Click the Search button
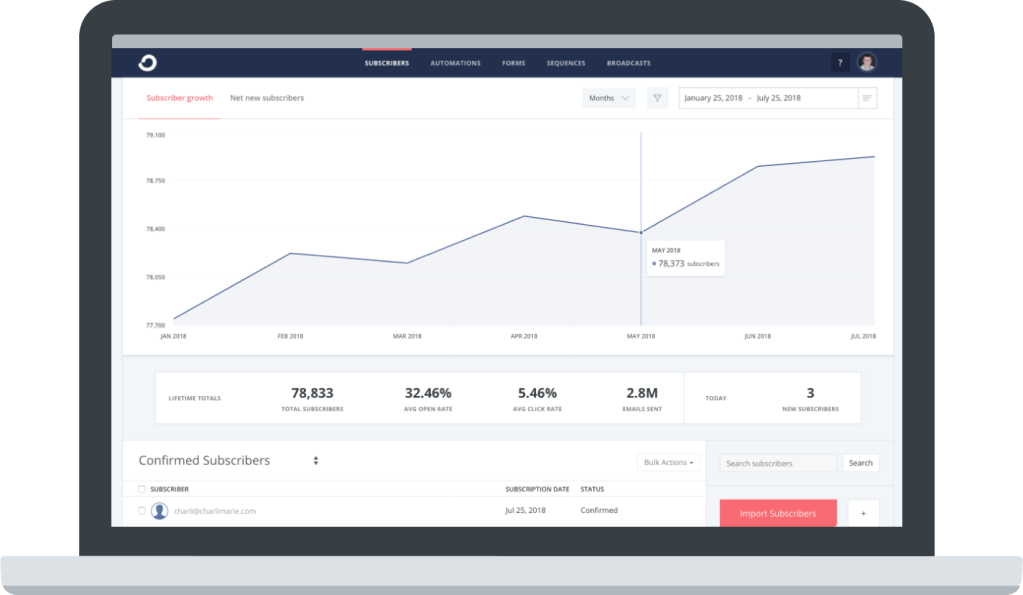This screenshot has height=595, width=1023. pos(860,463)
